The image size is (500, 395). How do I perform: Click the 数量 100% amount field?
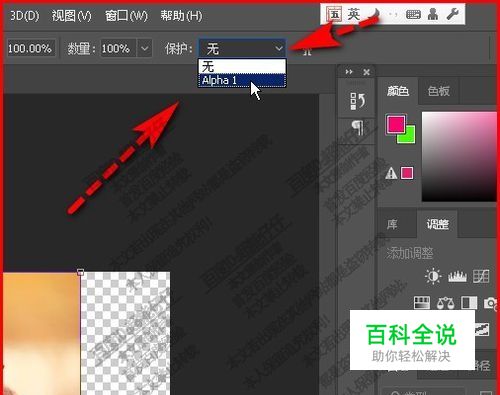(118, 49)
